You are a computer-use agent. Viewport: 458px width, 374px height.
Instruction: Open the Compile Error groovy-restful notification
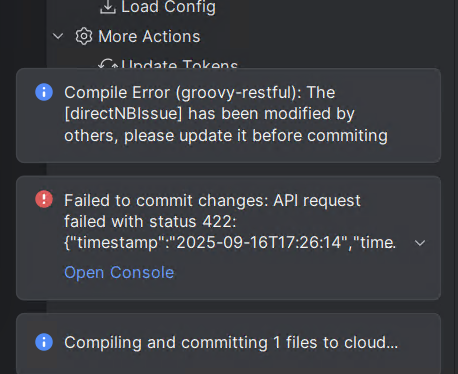point(228,115)
